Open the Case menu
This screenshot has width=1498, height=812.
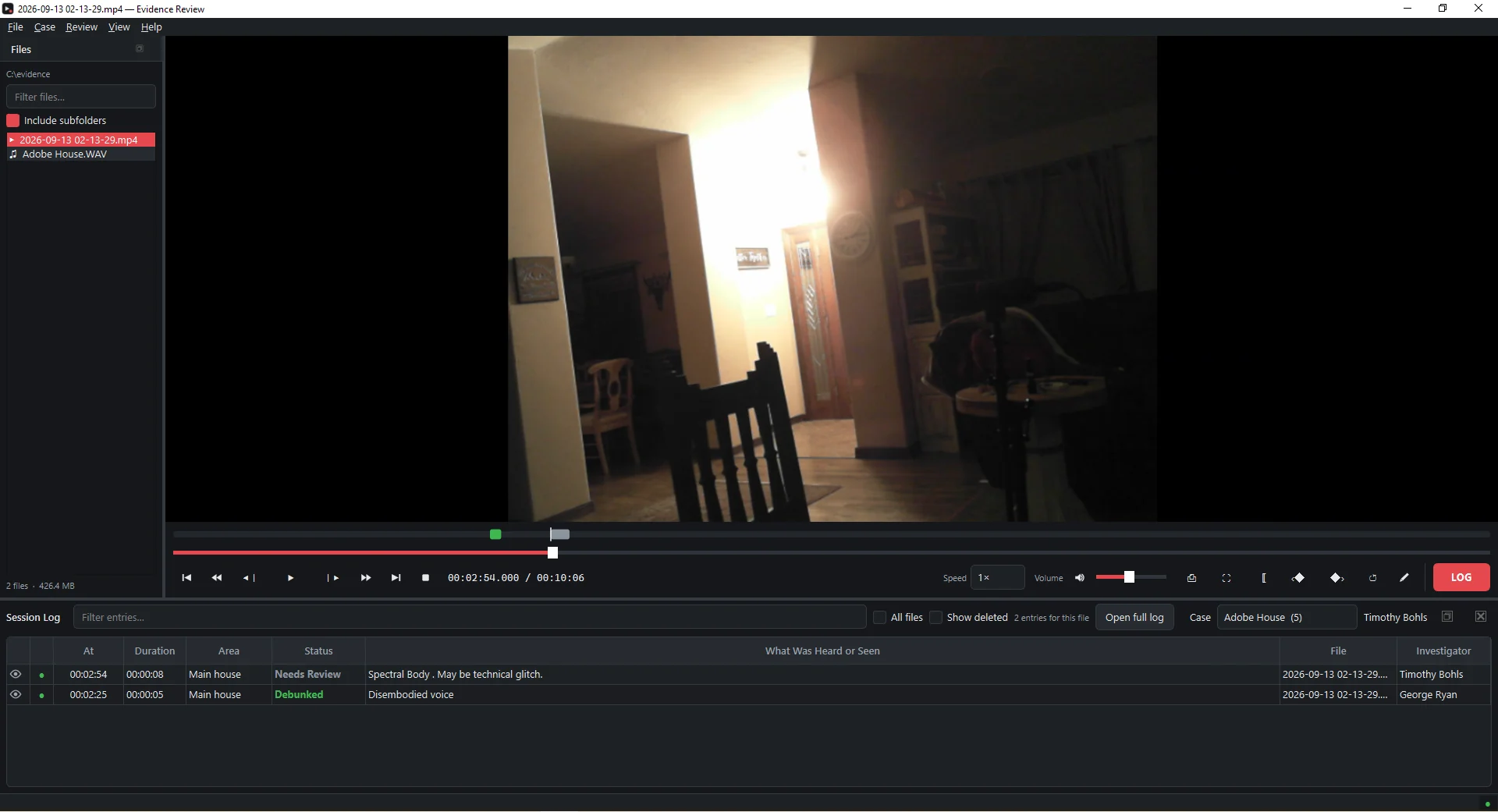point(44,27)
